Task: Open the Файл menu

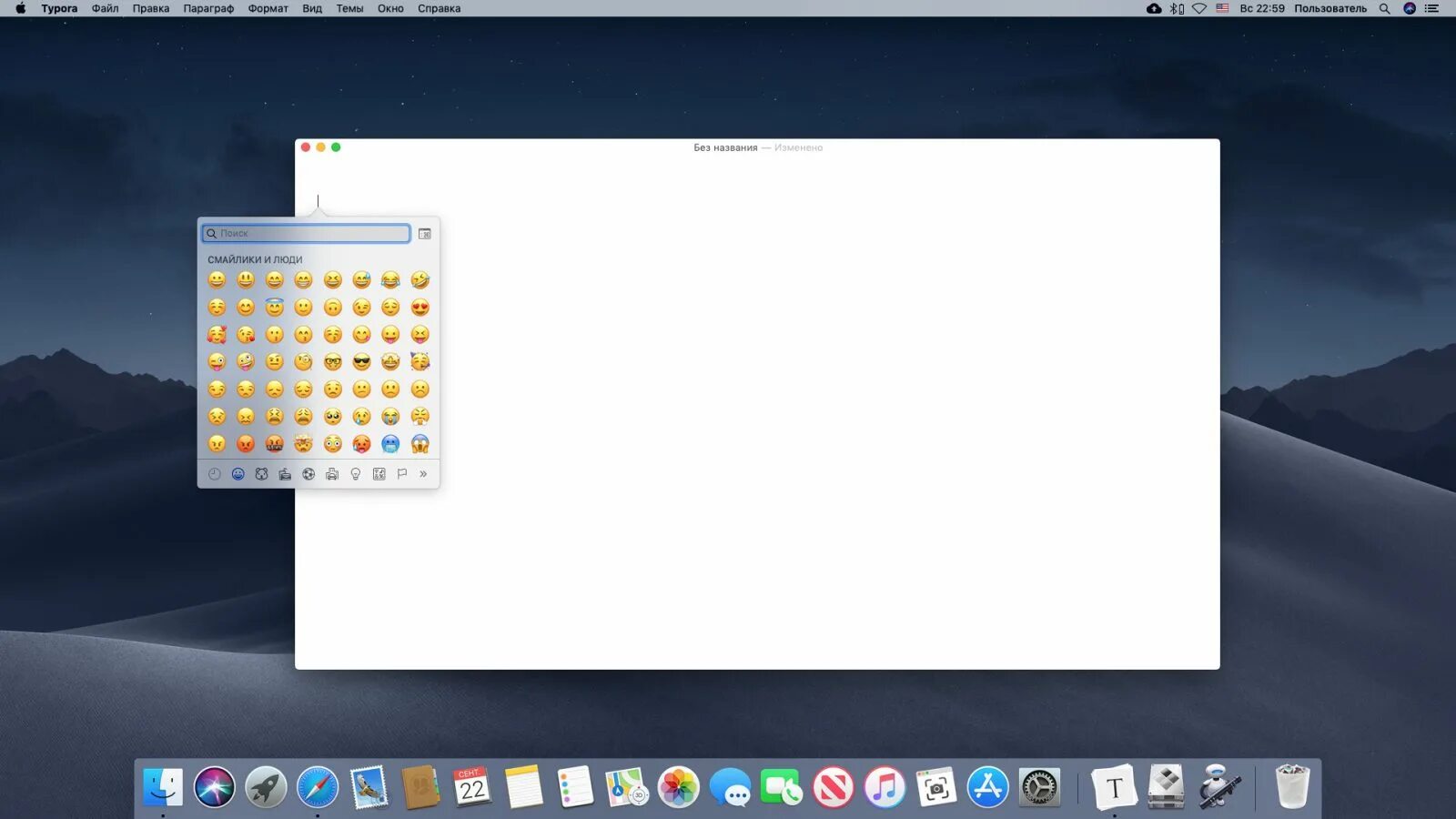Action: coord(105,8)
